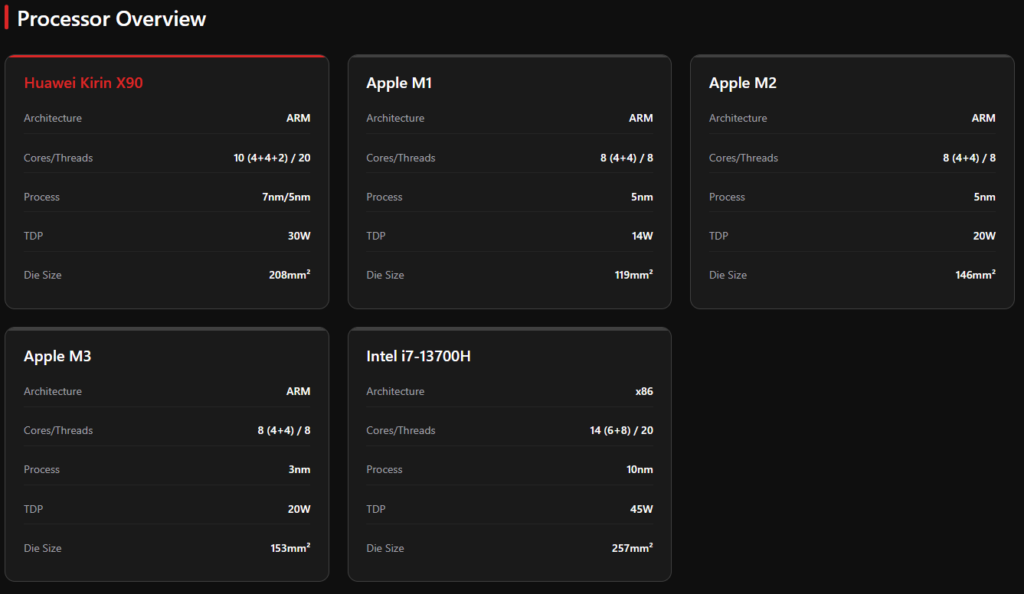Screen dimensions: 1024x594
Task: Click Process label in Apple M1 card
Action: coord(384,197)
